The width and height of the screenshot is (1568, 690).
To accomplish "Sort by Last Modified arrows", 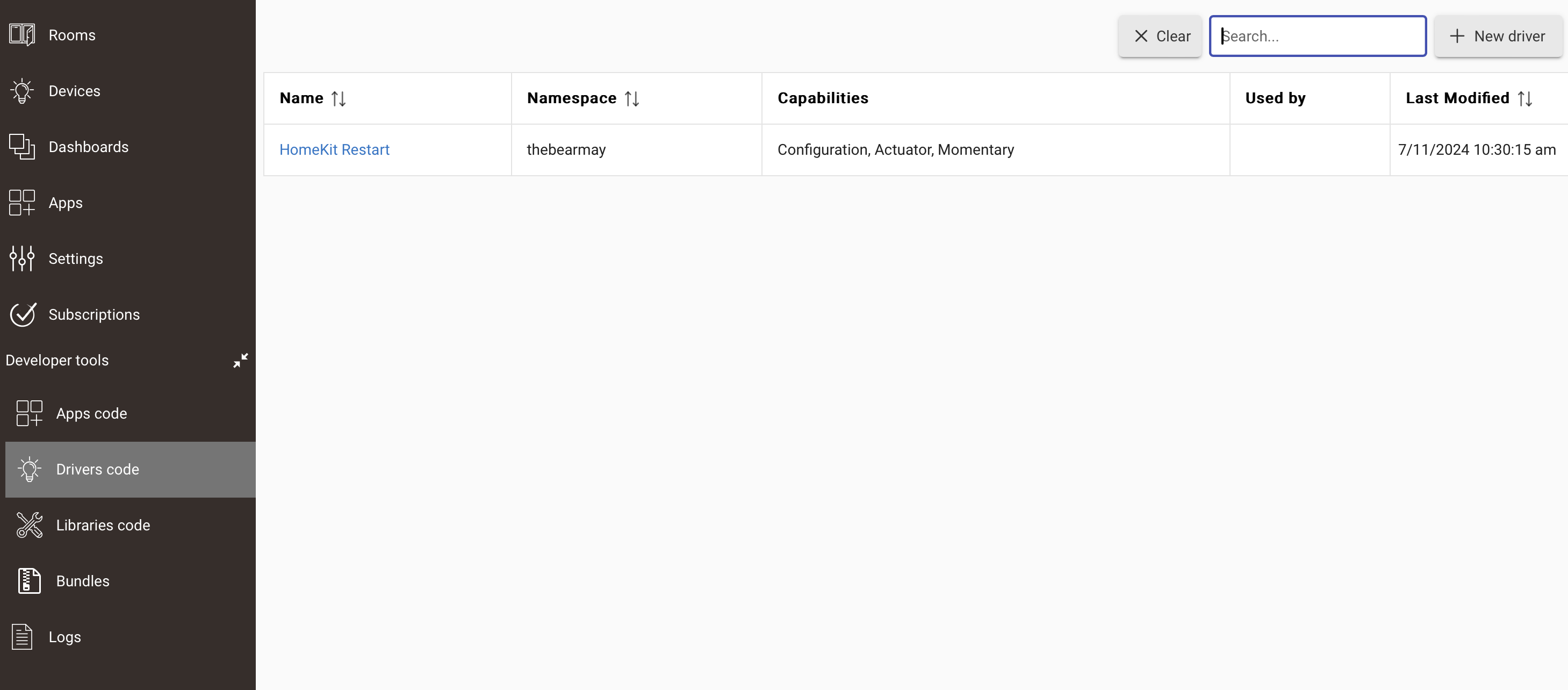I will (1525, 98).
